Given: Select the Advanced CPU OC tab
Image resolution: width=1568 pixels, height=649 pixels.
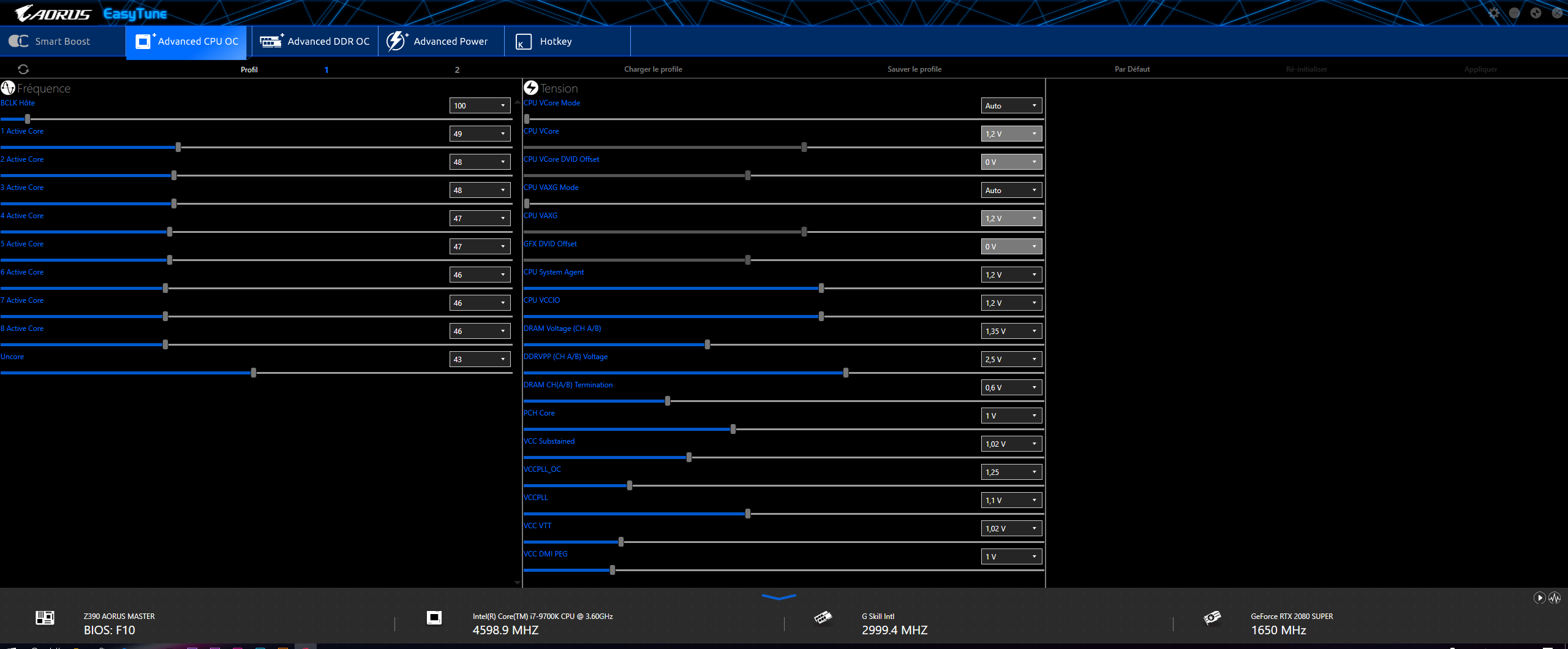Looking at the screenshot, I should coord(186,42).
